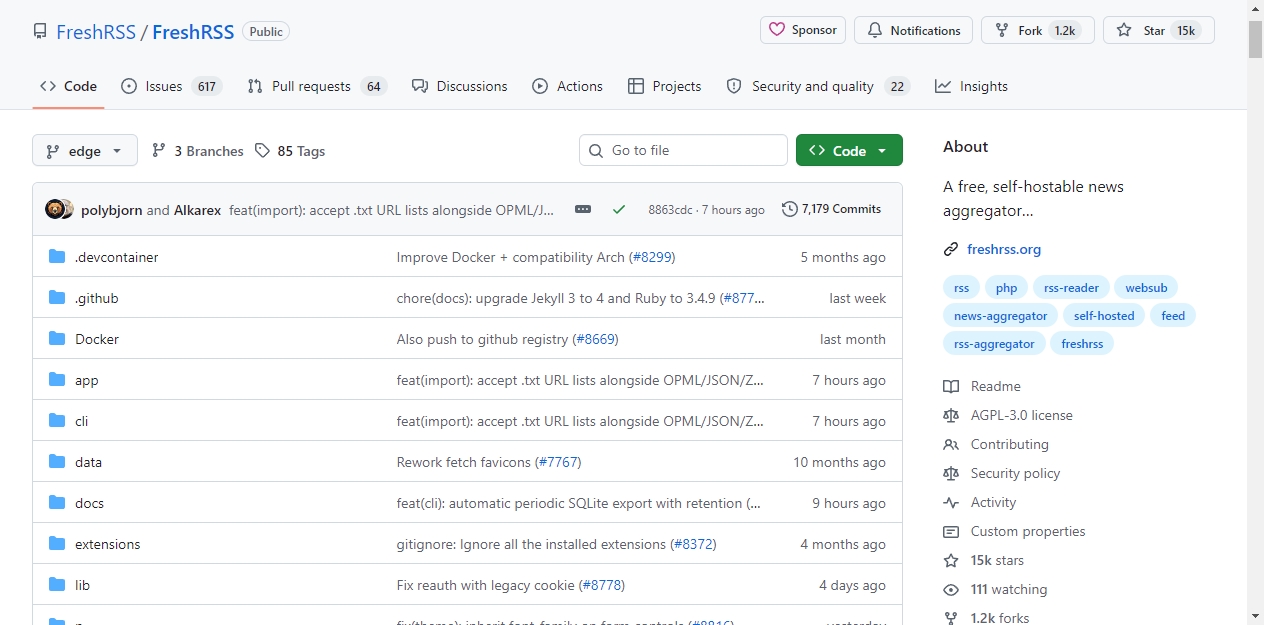Expand the edge branch dropdown

[84, 151]
